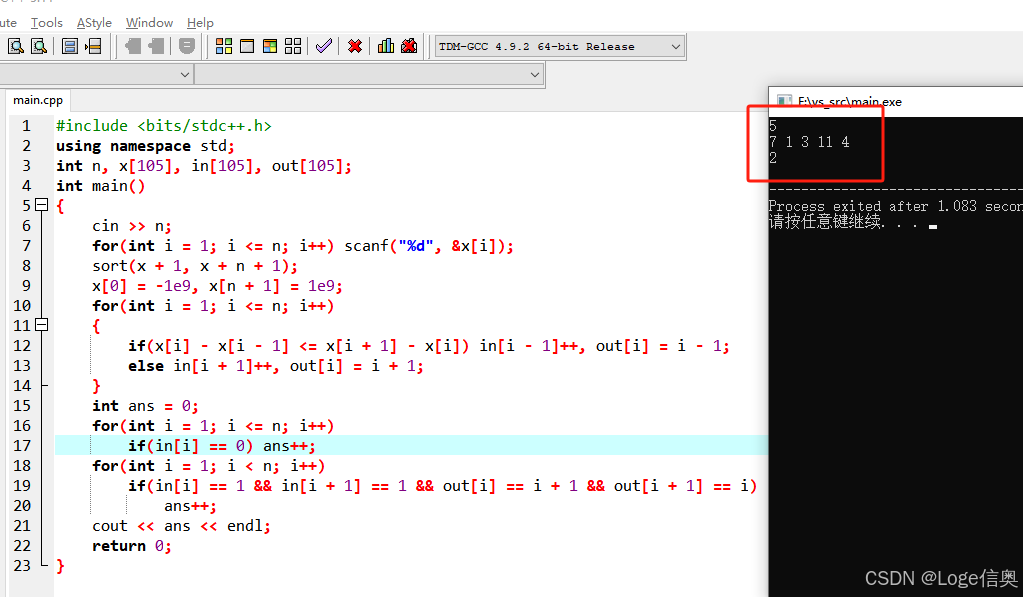
Task: Click the Rebuild All icon
Action: (x=293, y=46)
